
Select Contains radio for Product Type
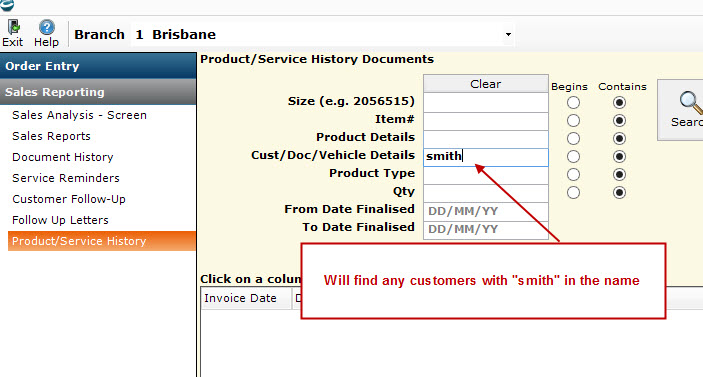coord(619,174)
